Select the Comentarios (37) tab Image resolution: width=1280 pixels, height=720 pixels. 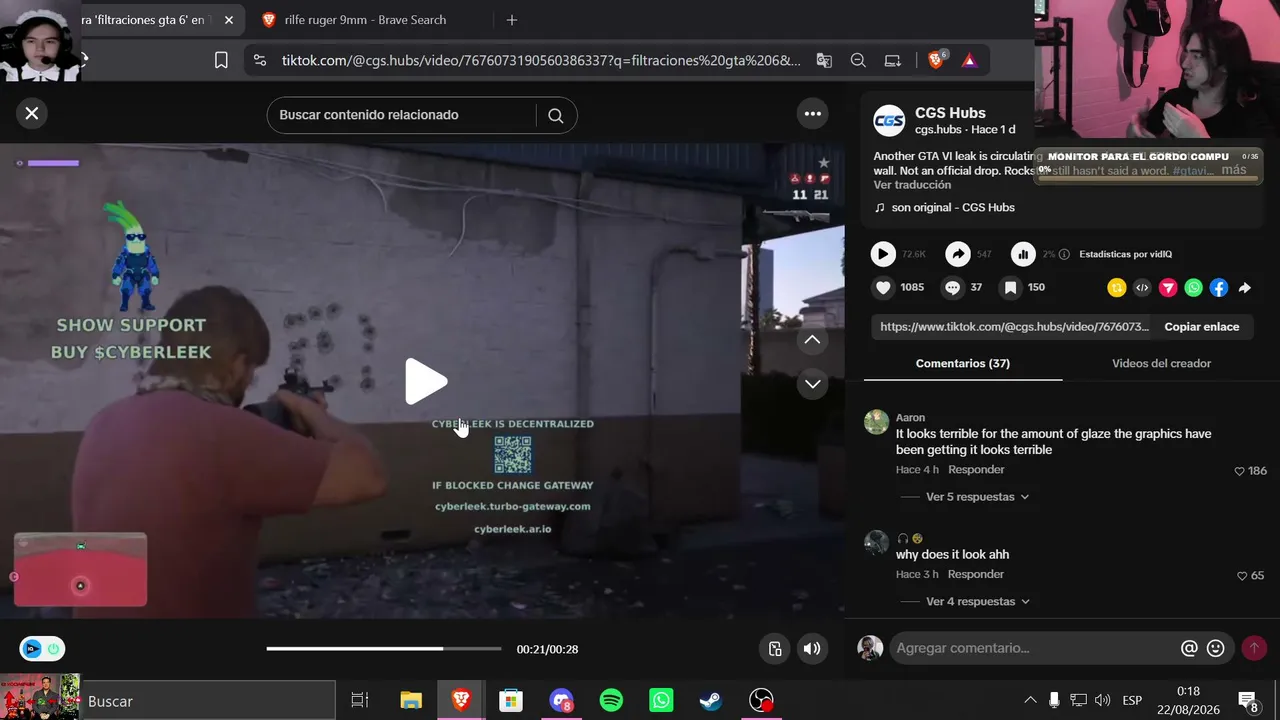963,364
